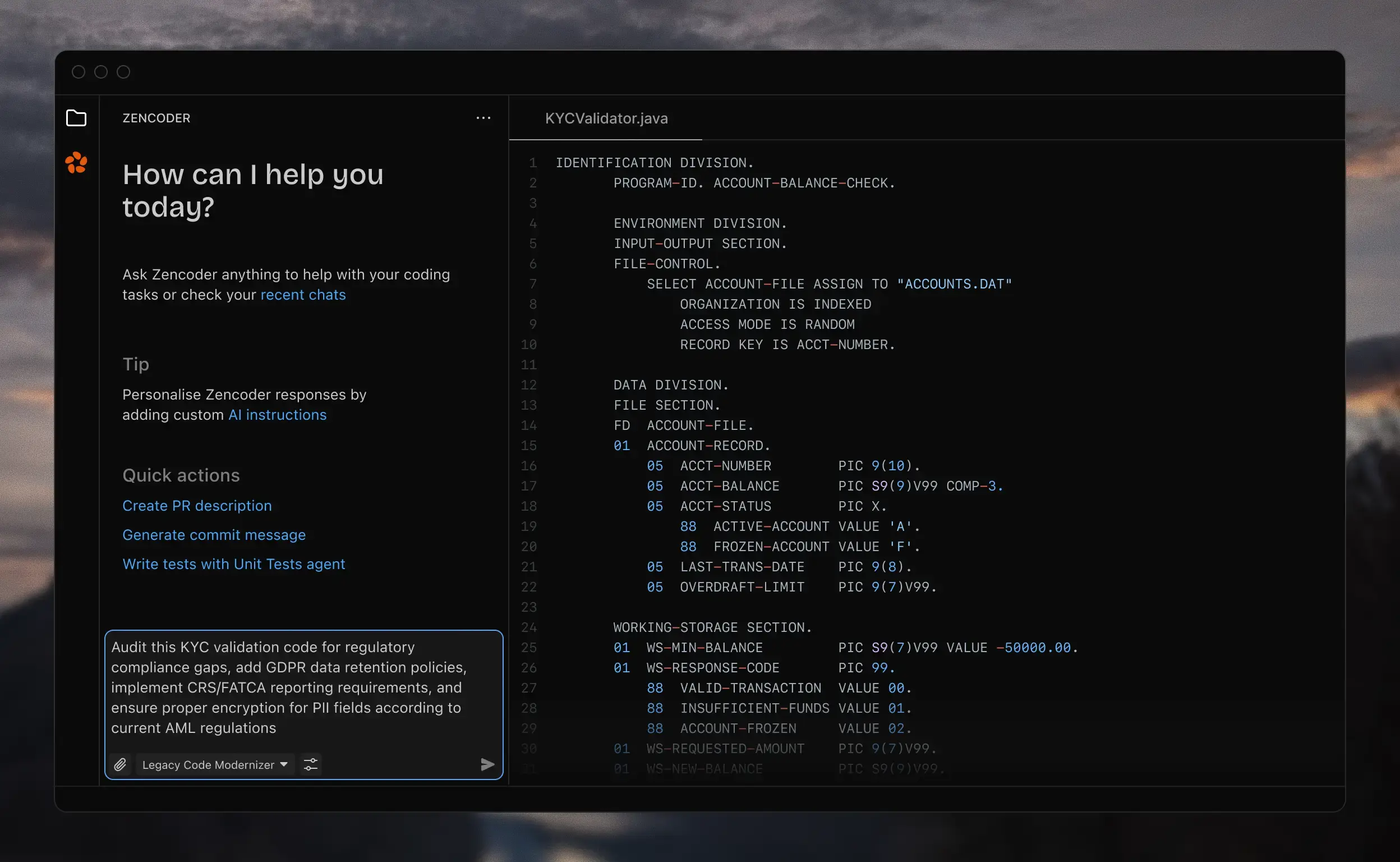Click FROZEN-ACCOUNT VALUE 'F' line

pyautogui.click(x=800, y=547)
